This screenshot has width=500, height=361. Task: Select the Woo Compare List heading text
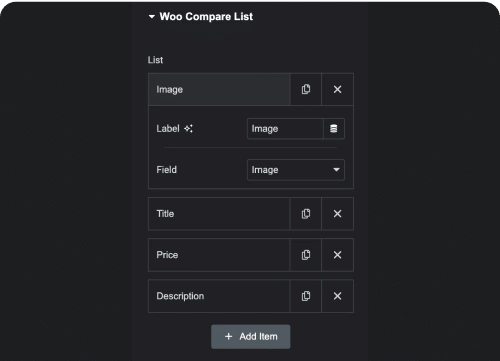[206, 16]
